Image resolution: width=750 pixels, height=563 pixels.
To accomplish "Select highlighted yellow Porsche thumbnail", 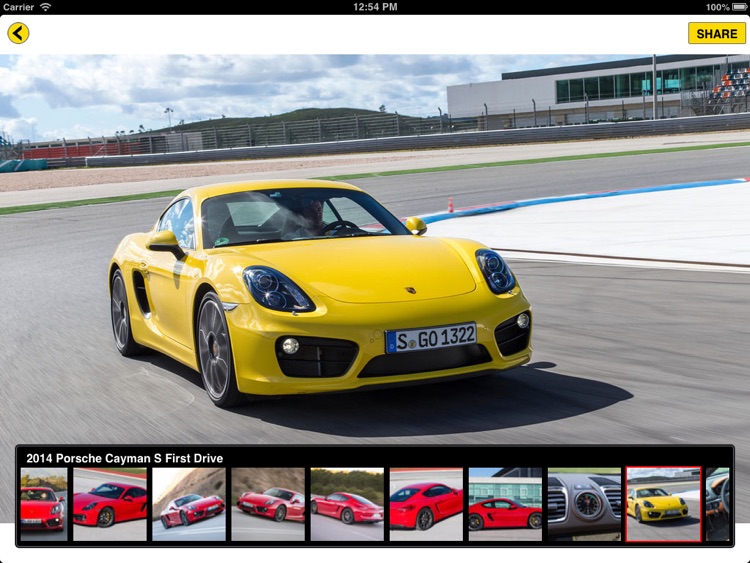I will point(663,504).
